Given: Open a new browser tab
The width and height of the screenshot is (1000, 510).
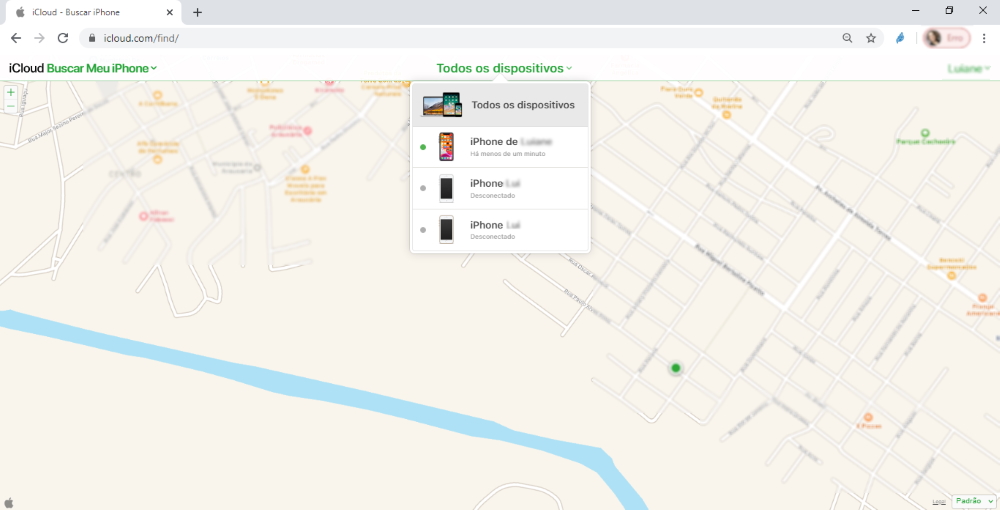Looking at the screenshot, I should [198, 12].
